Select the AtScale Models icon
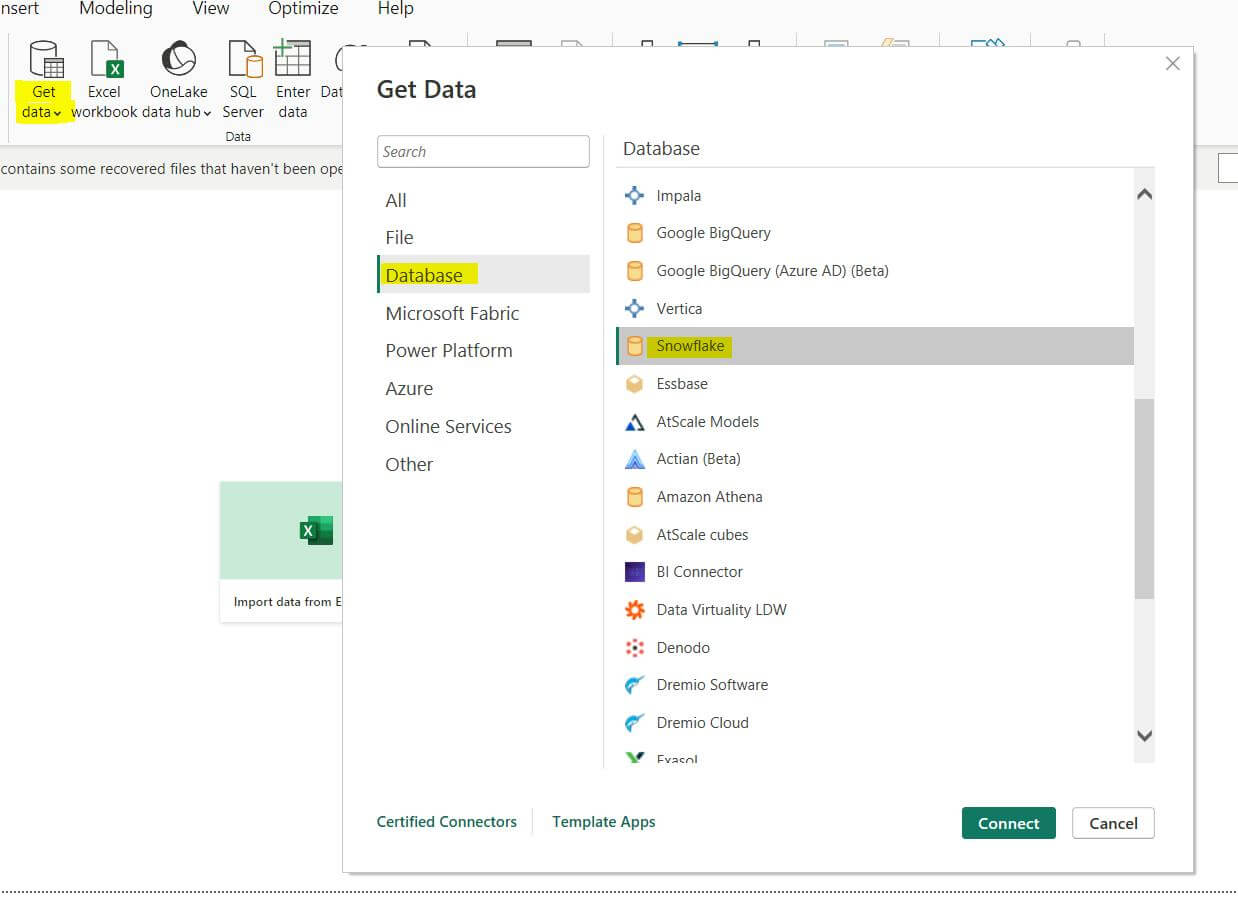The image size is (1238, 900). 634,422
